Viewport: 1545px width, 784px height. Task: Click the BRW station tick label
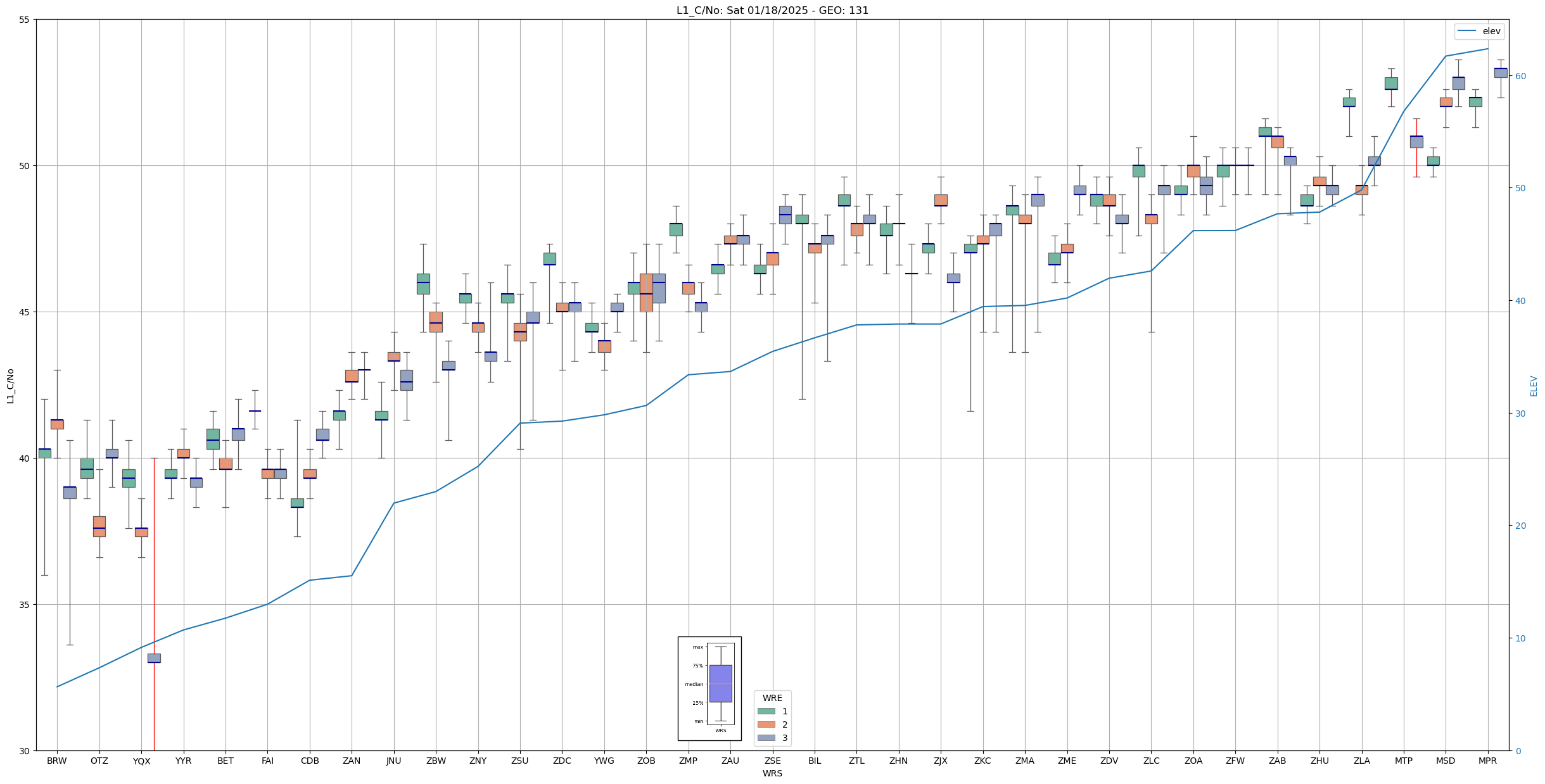point(57,761)
